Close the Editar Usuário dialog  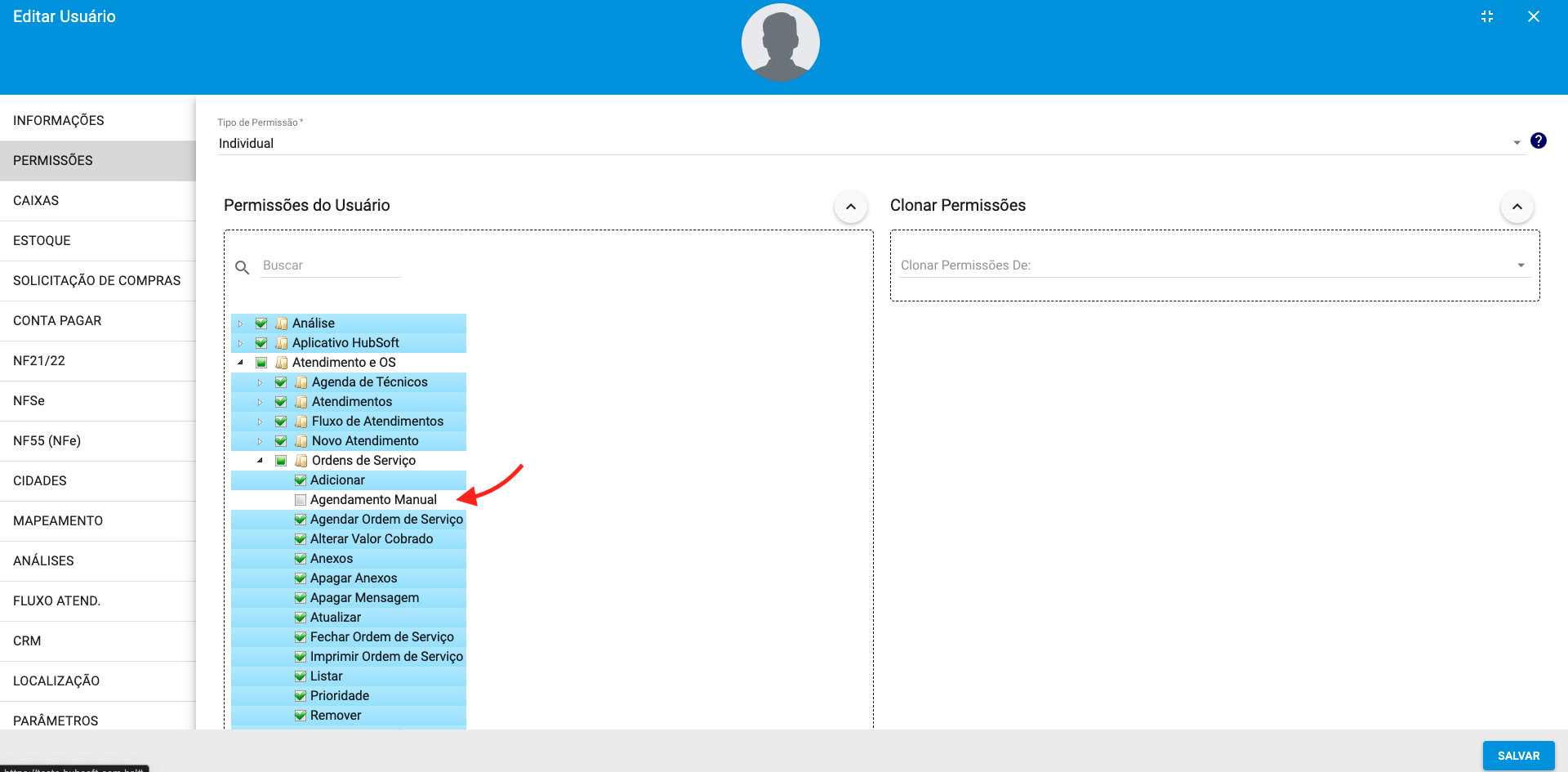(x=1534, y=16)
